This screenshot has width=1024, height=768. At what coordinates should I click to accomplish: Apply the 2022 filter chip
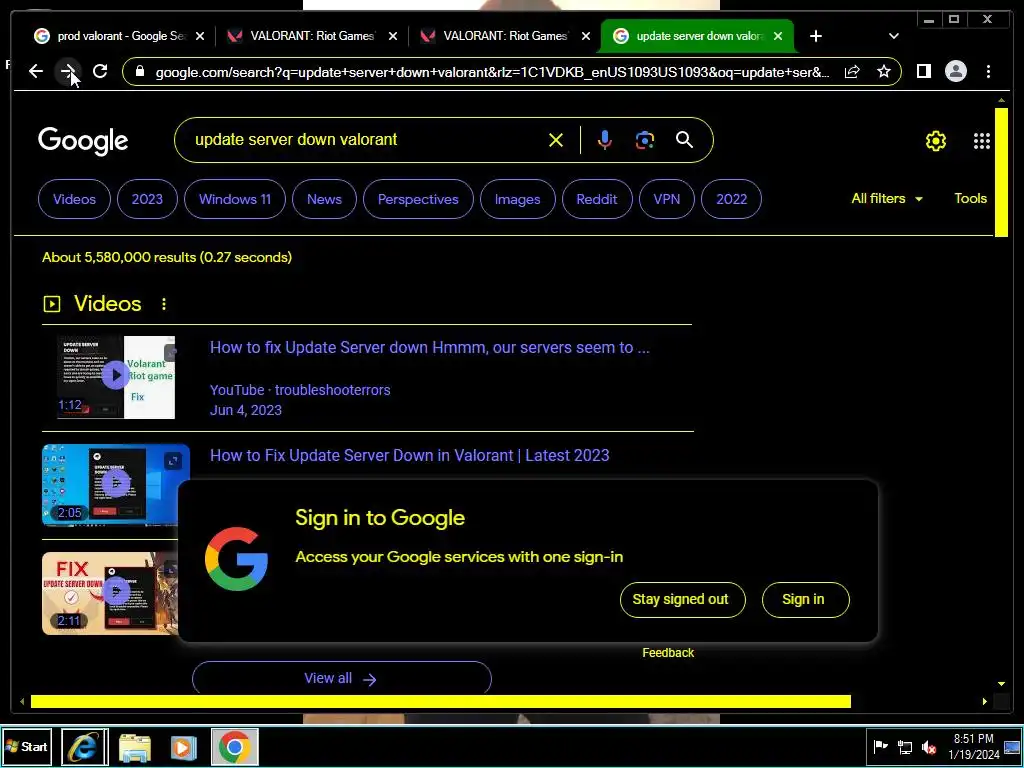[x=731, y=199]
